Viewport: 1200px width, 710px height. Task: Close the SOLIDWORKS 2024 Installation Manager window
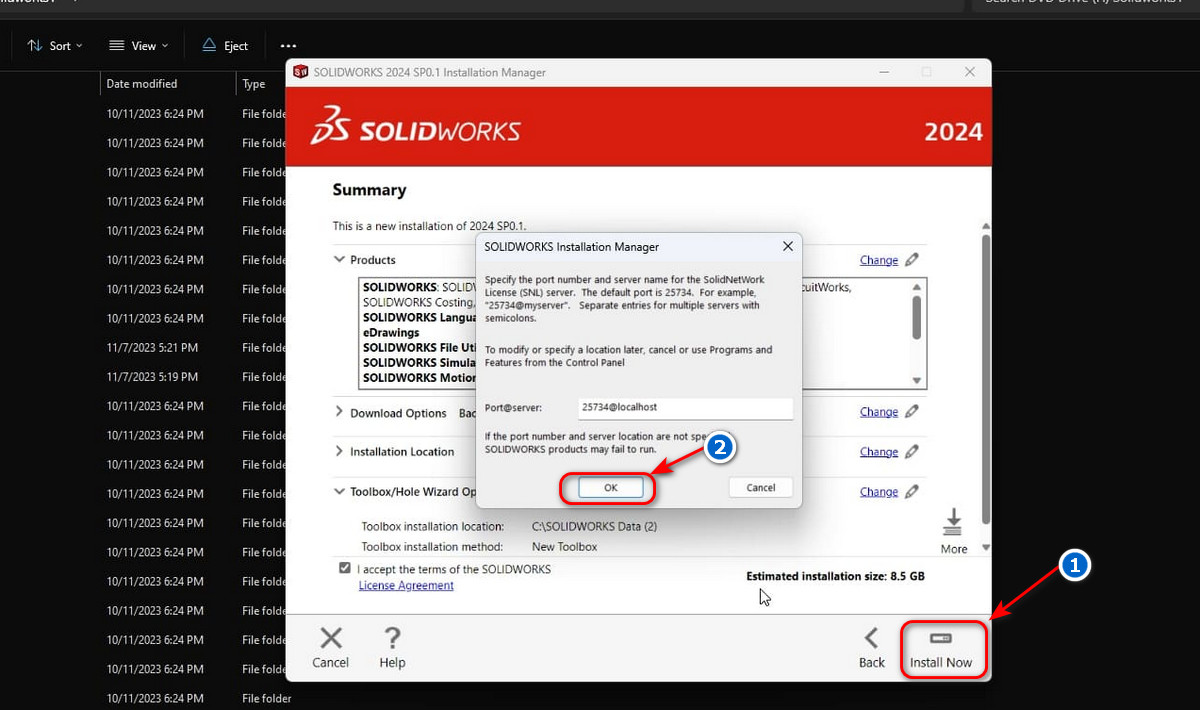click(x=969, y=72)
